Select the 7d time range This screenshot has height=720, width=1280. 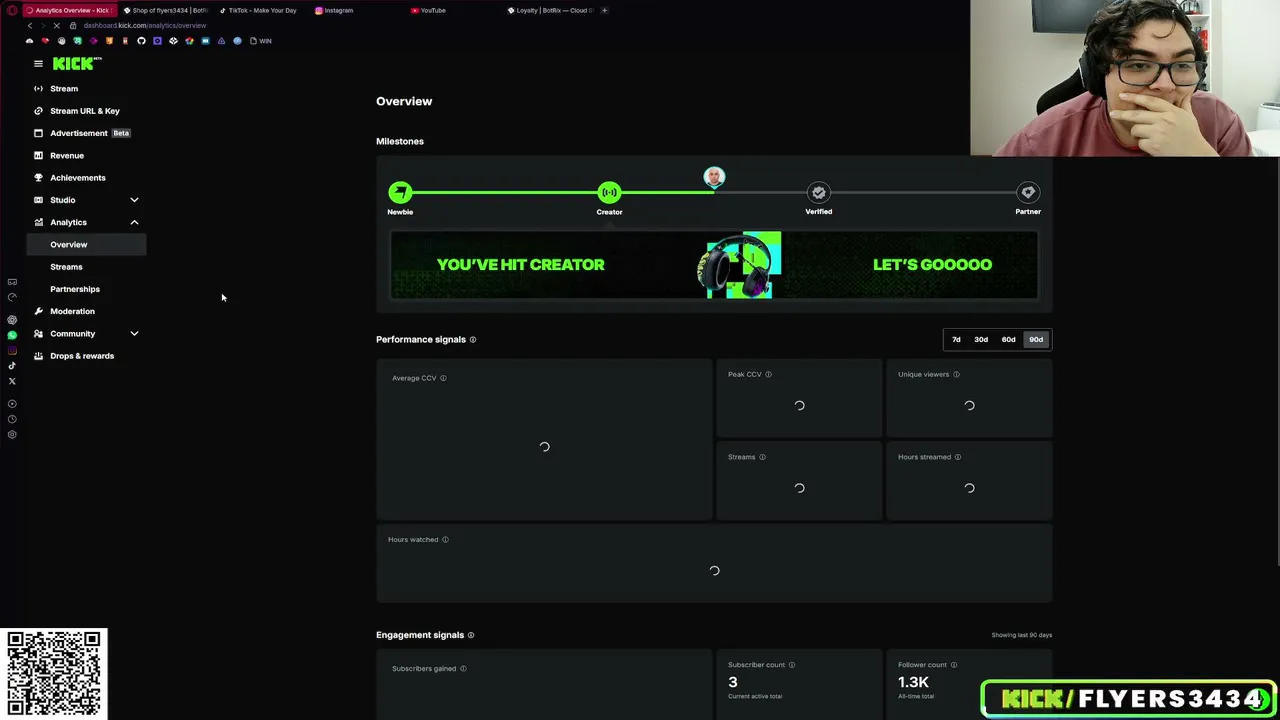coord(956,340)
